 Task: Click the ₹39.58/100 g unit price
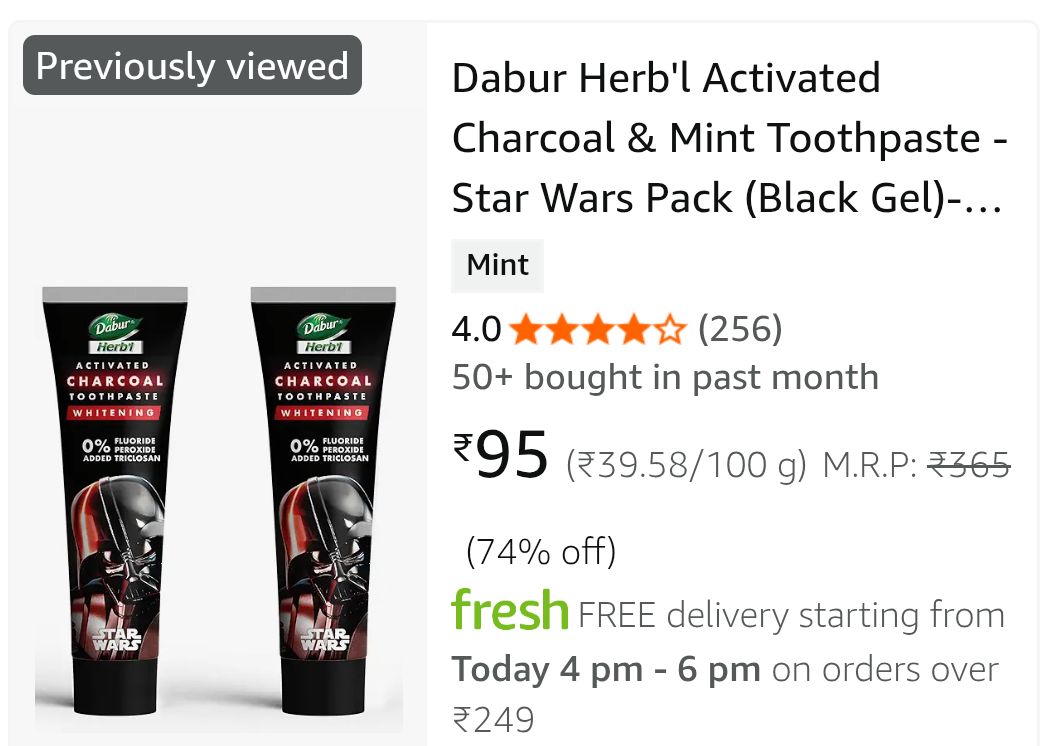686,466
